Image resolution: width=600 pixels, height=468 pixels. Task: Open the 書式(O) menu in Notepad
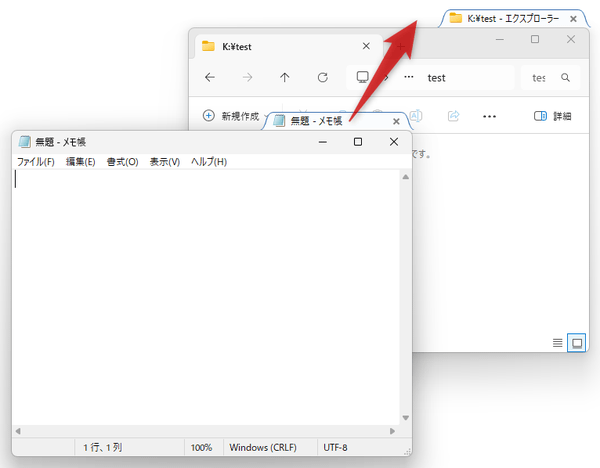pos(122,162)
